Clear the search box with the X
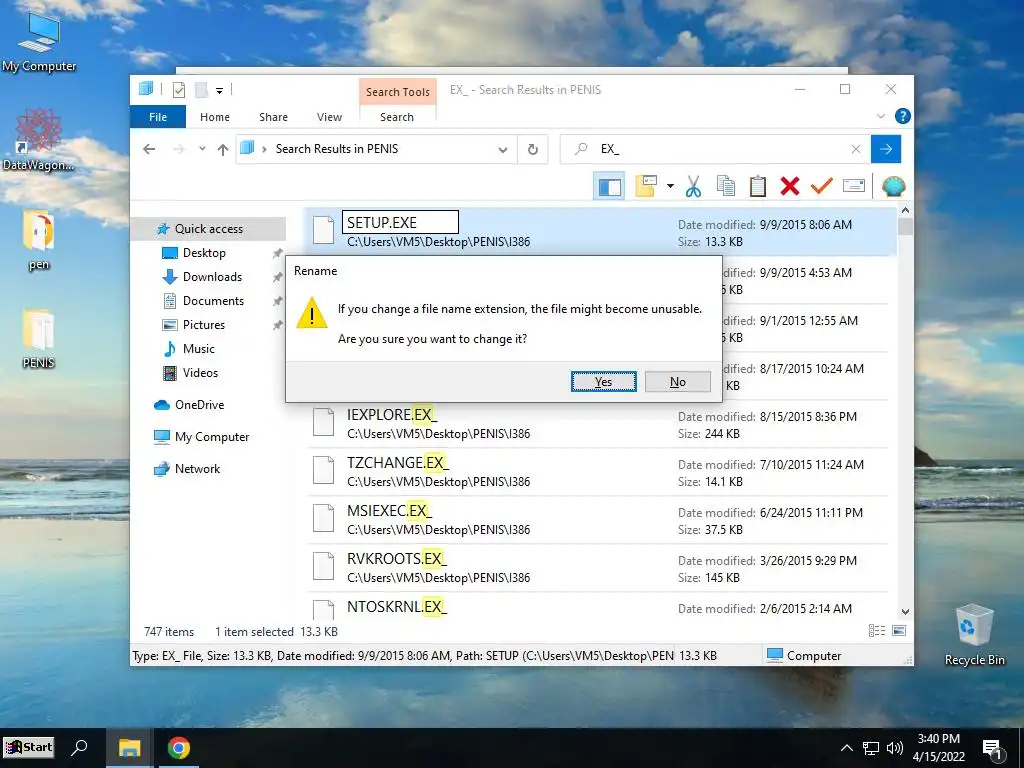Viewport: 1024px width, 768px height. tap(856, 149)
